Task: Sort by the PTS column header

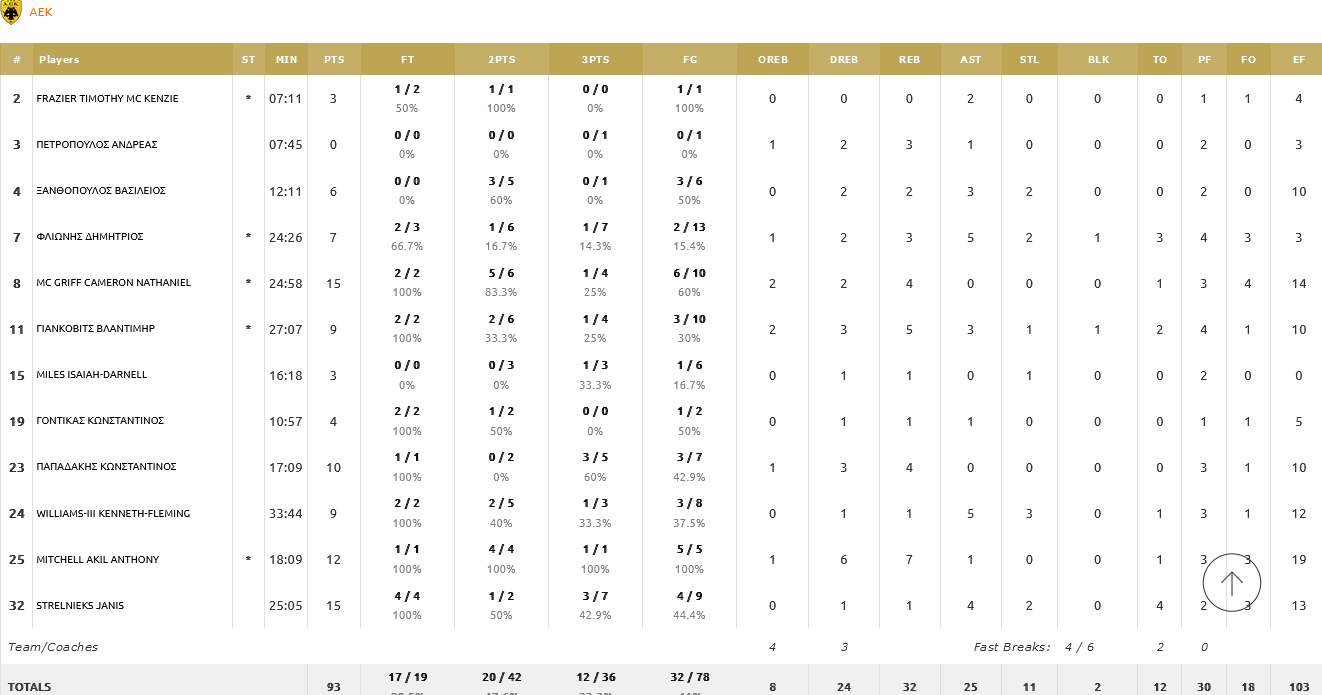Action: pyautogui.click(x=334, y=60)
